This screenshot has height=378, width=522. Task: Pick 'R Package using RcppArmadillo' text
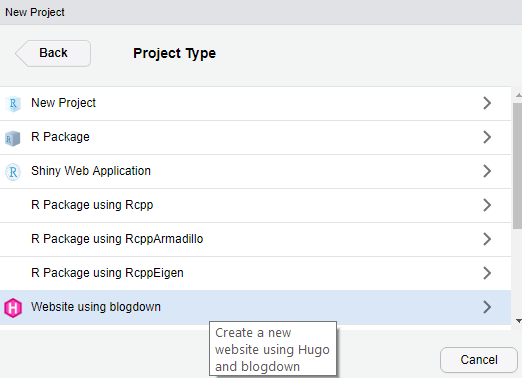117,239
